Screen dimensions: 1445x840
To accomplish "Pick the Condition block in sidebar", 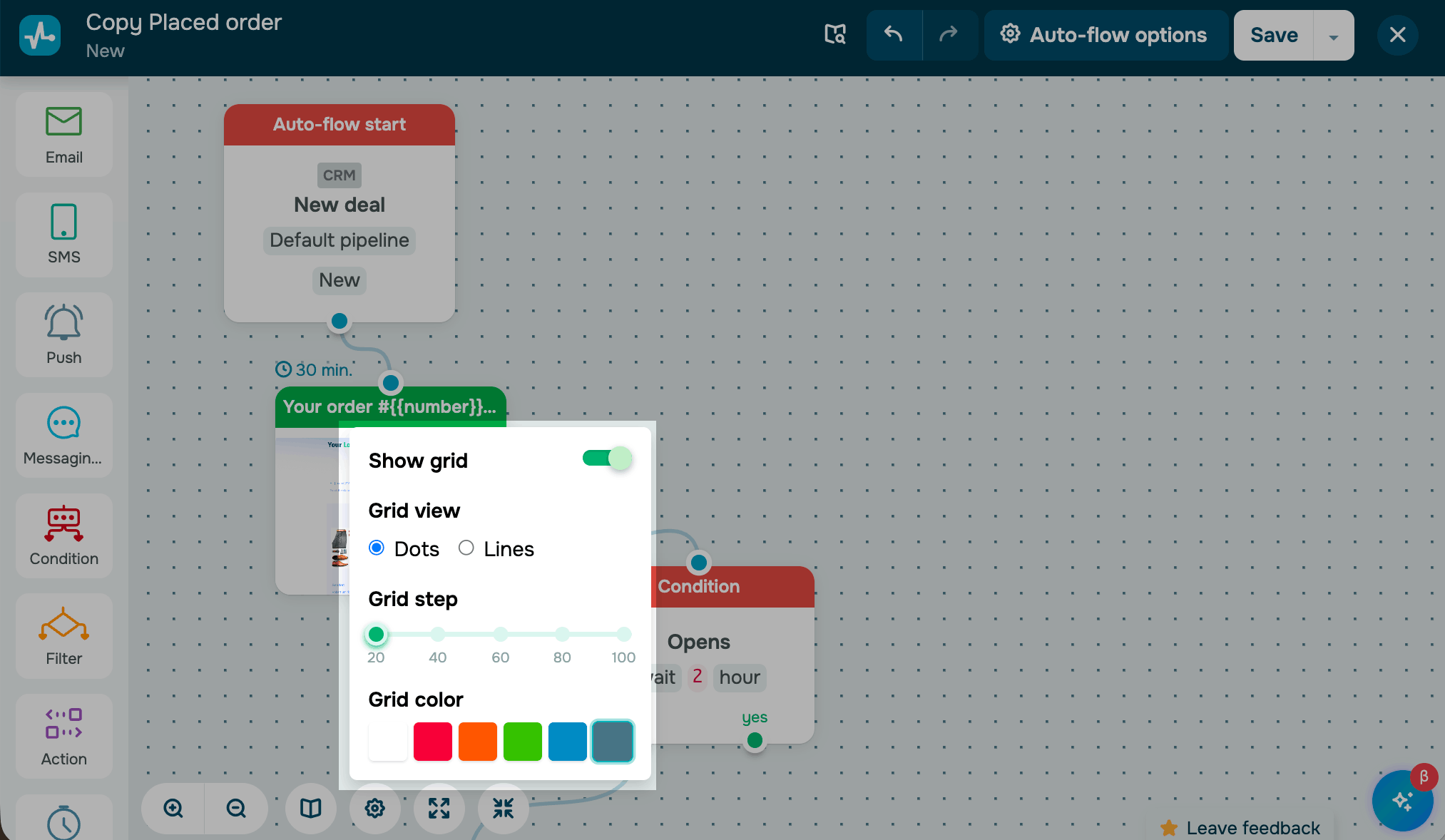I will point(63,536).
